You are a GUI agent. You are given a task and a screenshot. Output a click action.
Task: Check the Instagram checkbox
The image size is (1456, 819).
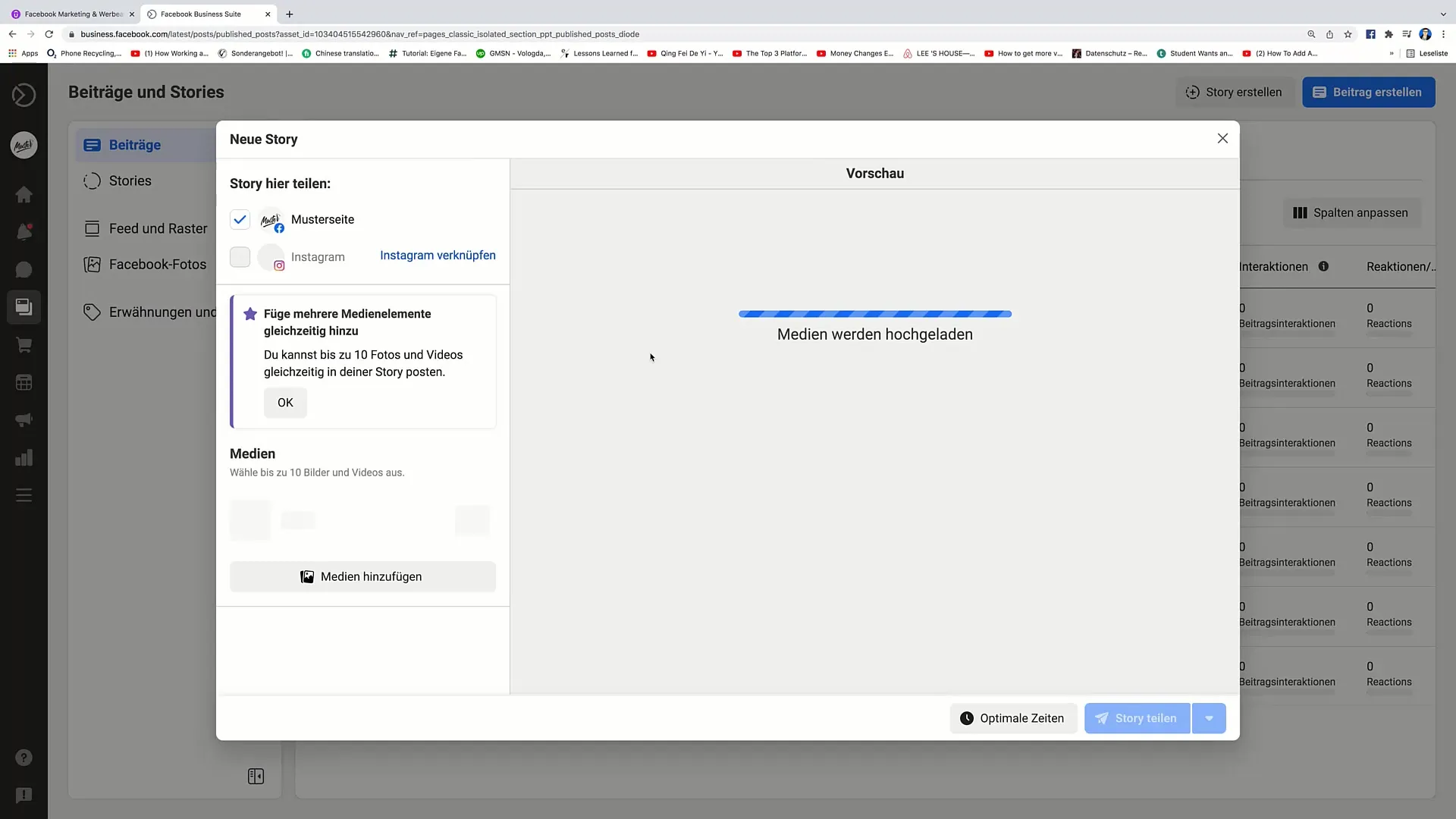tap(240, 257)
